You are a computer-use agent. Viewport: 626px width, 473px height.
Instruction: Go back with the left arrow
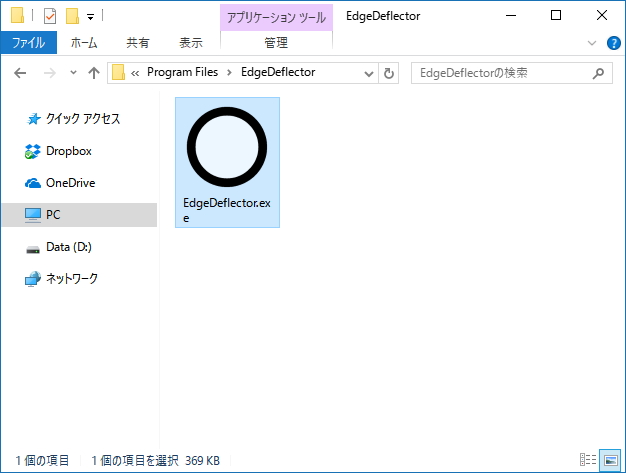(20, 73)
